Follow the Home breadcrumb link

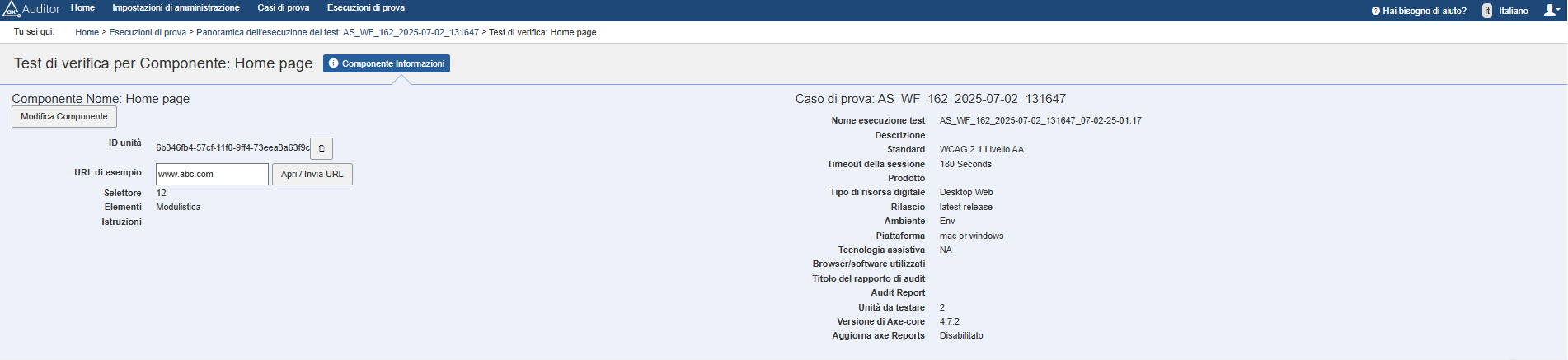(x=87, y=33)
